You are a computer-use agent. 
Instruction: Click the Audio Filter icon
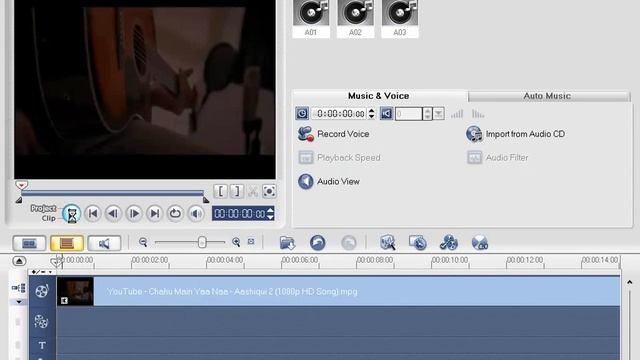pyautogui.click(x=474, y=158)
